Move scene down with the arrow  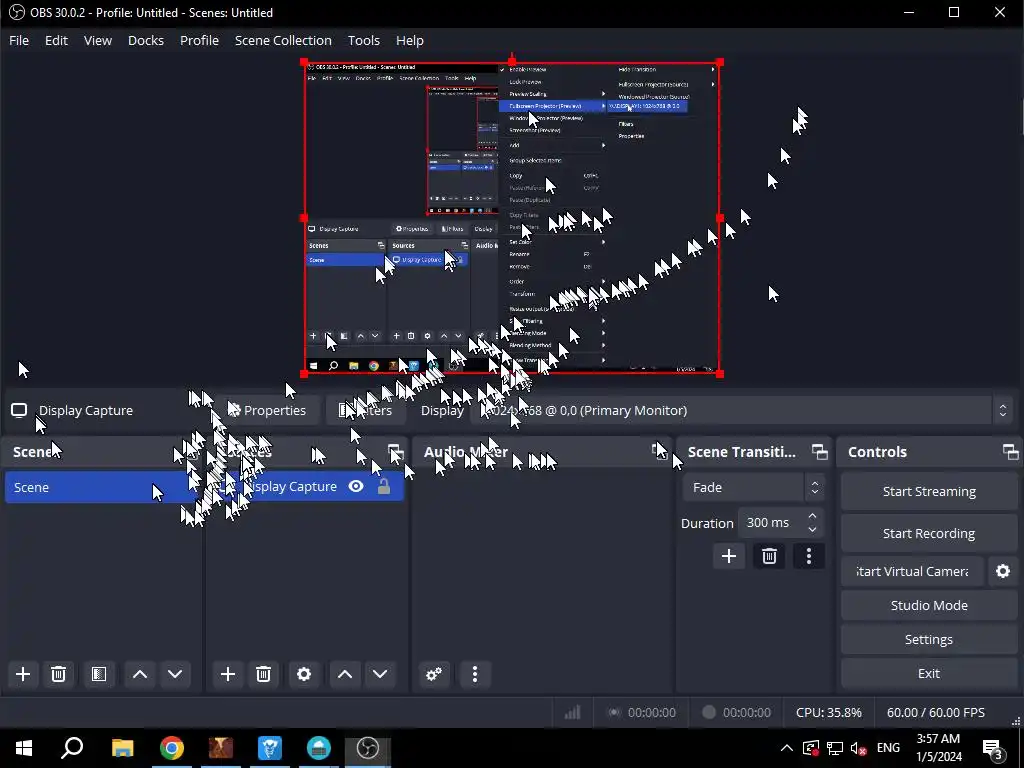click(x=175, y=674)
